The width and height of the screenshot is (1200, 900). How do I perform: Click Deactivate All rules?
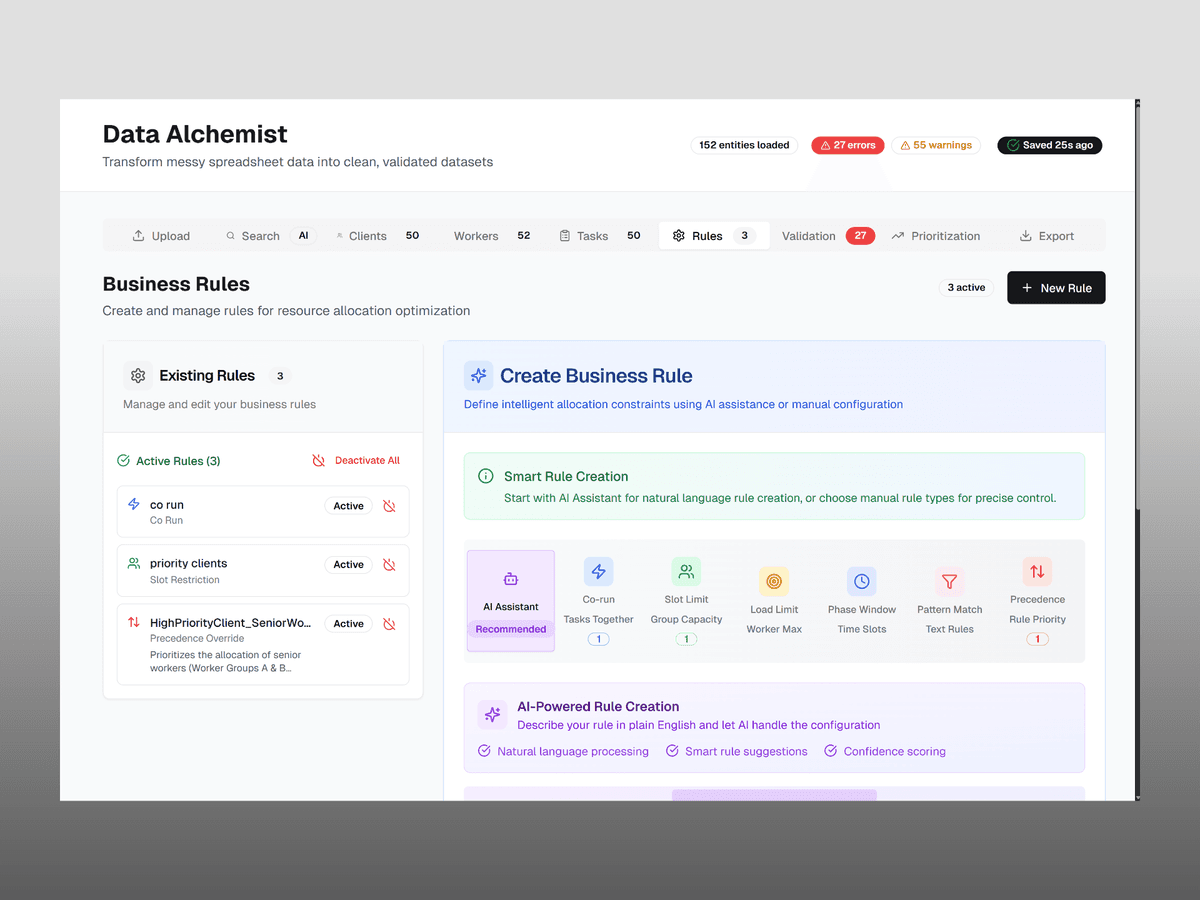tap(356, 461)
